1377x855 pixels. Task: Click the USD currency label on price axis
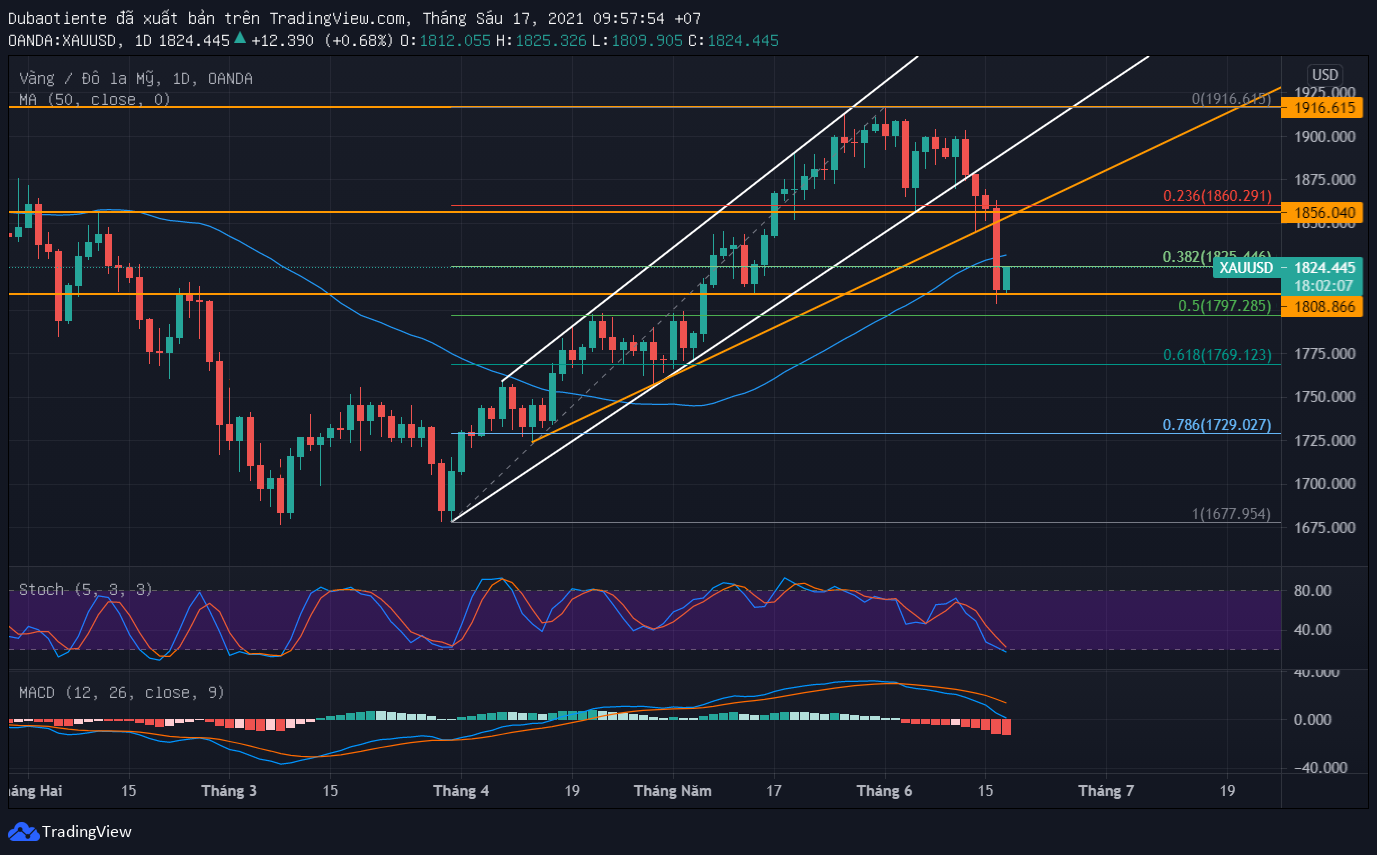point(1325,75)
